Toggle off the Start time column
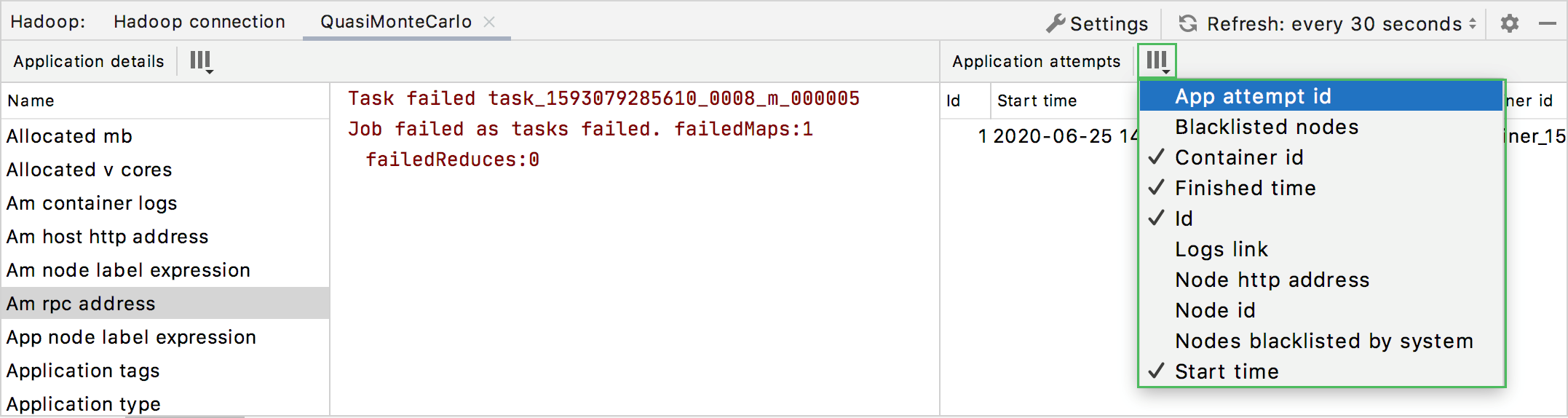1568x418 pixels. tap(1227, 371)
